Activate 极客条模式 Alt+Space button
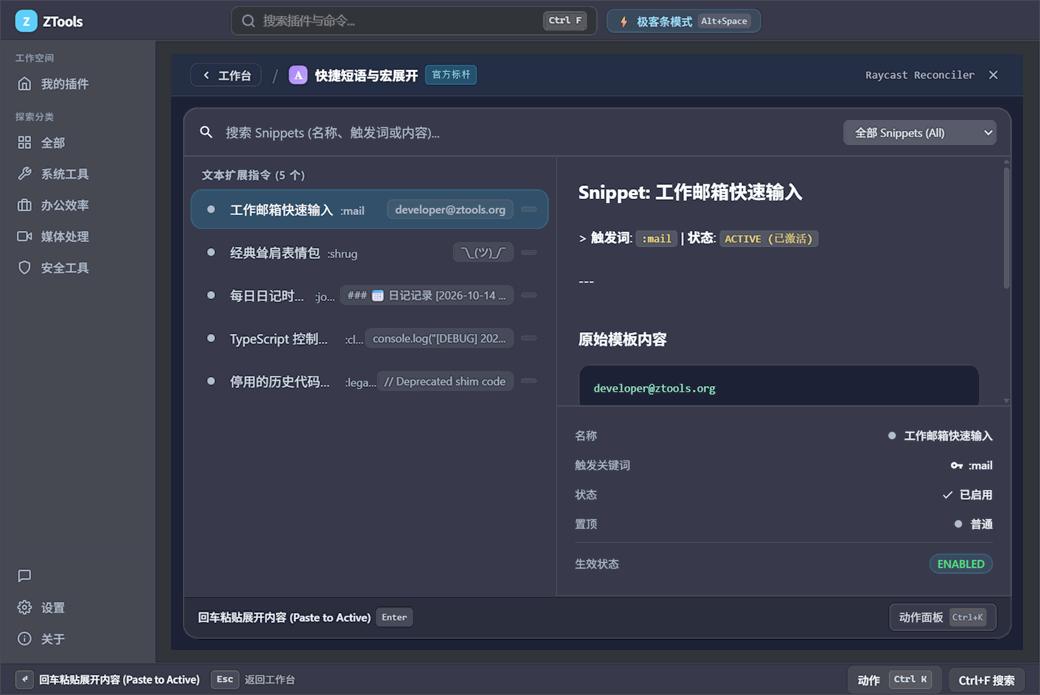 pyautogui.click(x=684, y=21)
